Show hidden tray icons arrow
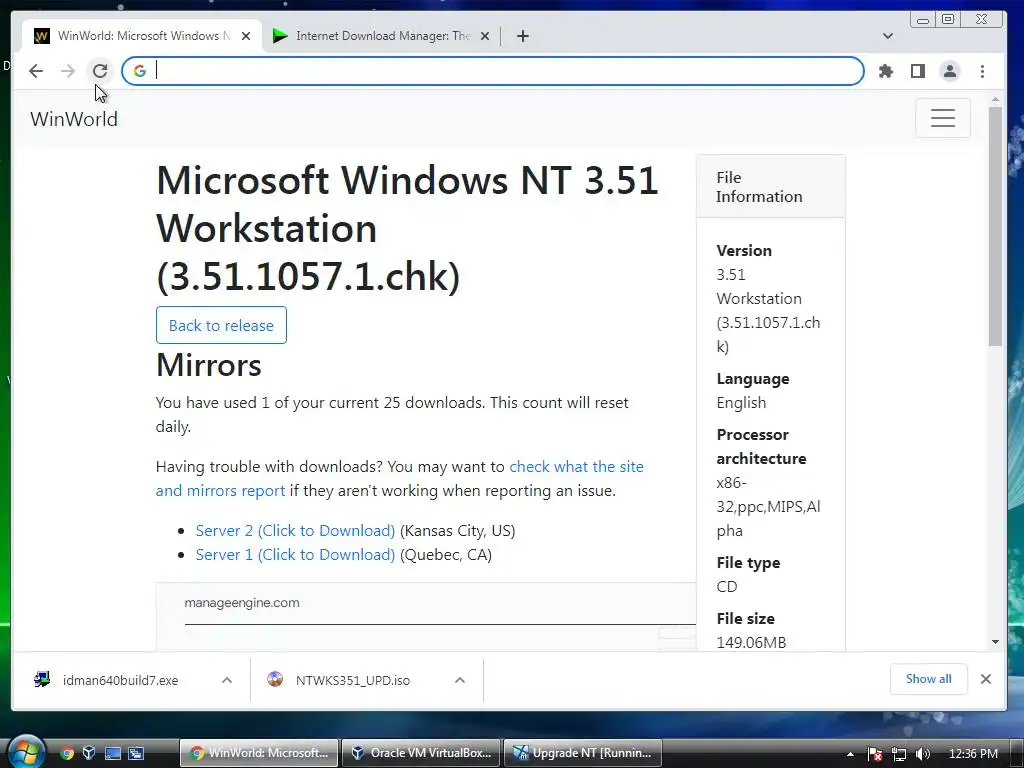Viewport: 1024px width, 768px height. [850, 754]
